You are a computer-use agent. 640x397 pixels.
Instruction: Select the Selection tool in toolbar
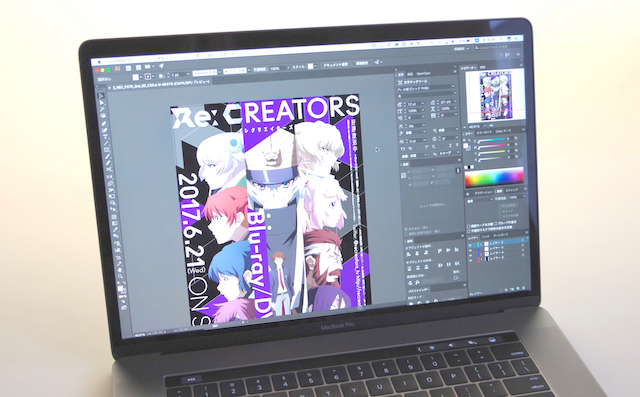point(101,96)
